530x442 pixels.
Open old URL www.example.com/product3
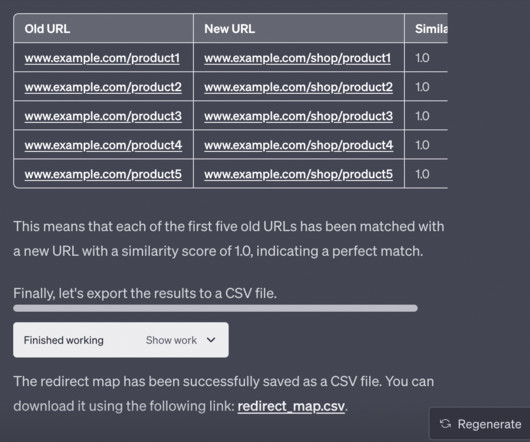tap(103, 116)
